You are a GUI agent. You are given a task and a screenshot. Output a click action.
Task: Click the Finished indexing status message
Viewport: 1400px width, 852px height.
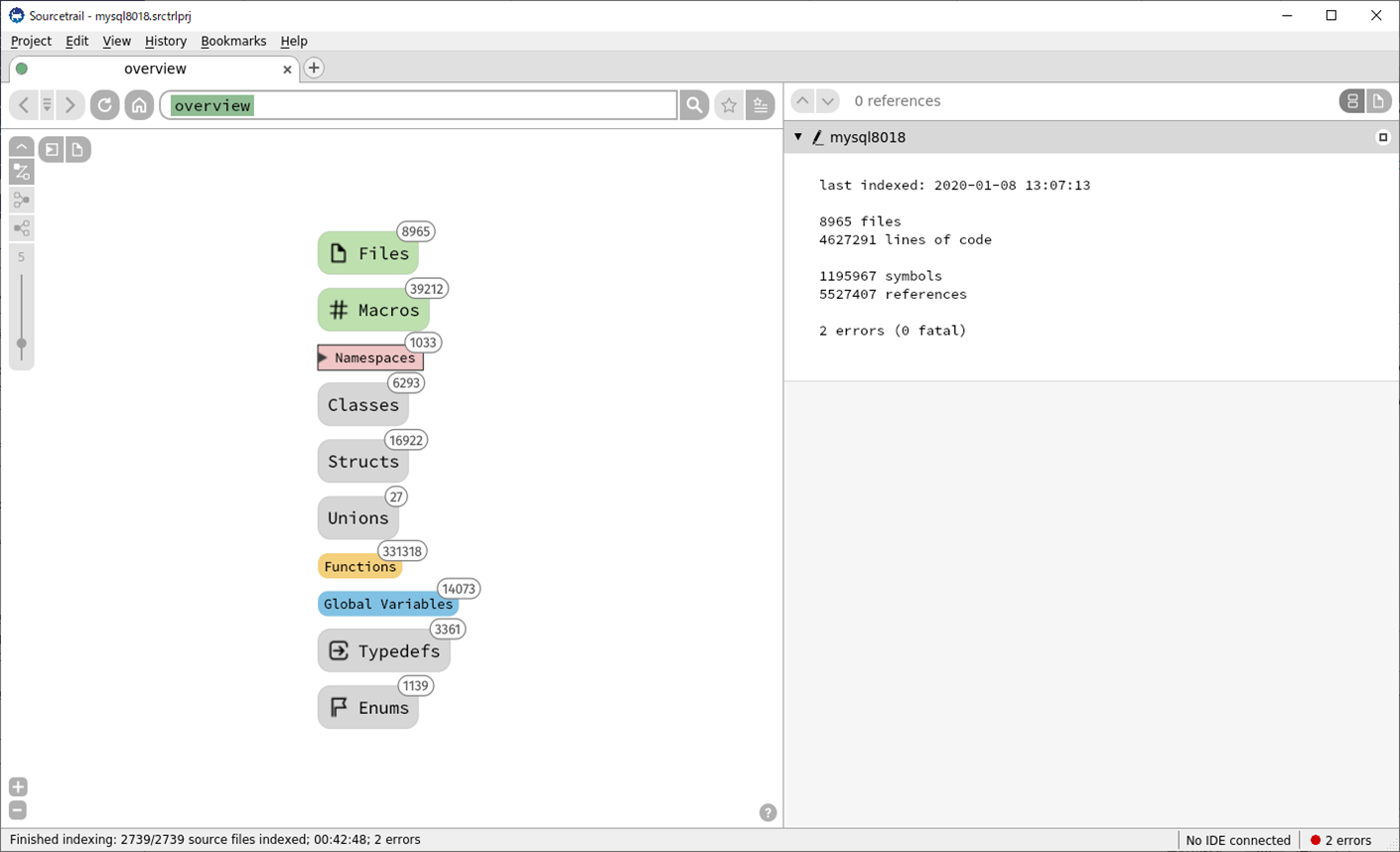point(214,840)
